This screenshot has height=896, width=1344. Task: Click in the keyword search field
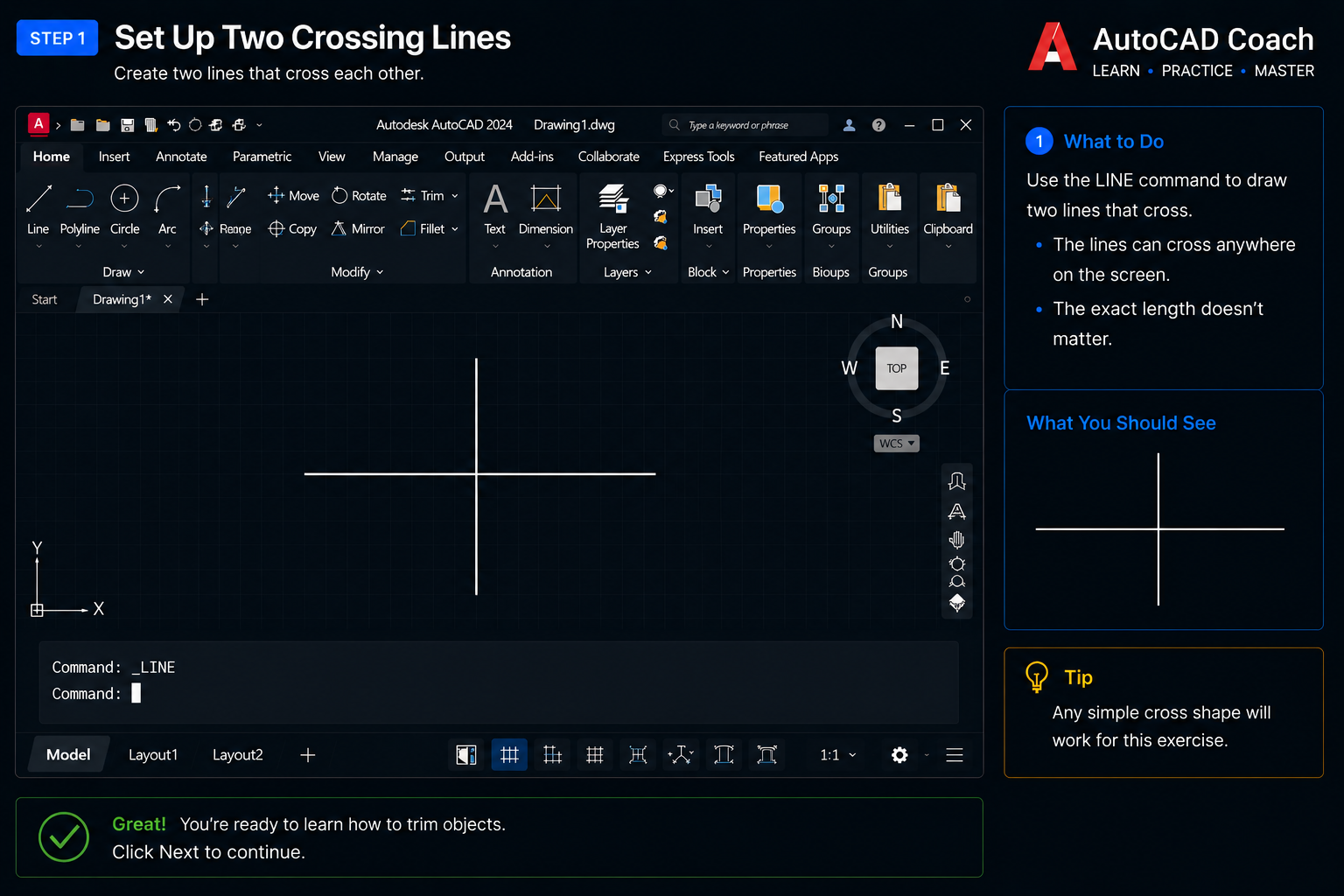745,125
